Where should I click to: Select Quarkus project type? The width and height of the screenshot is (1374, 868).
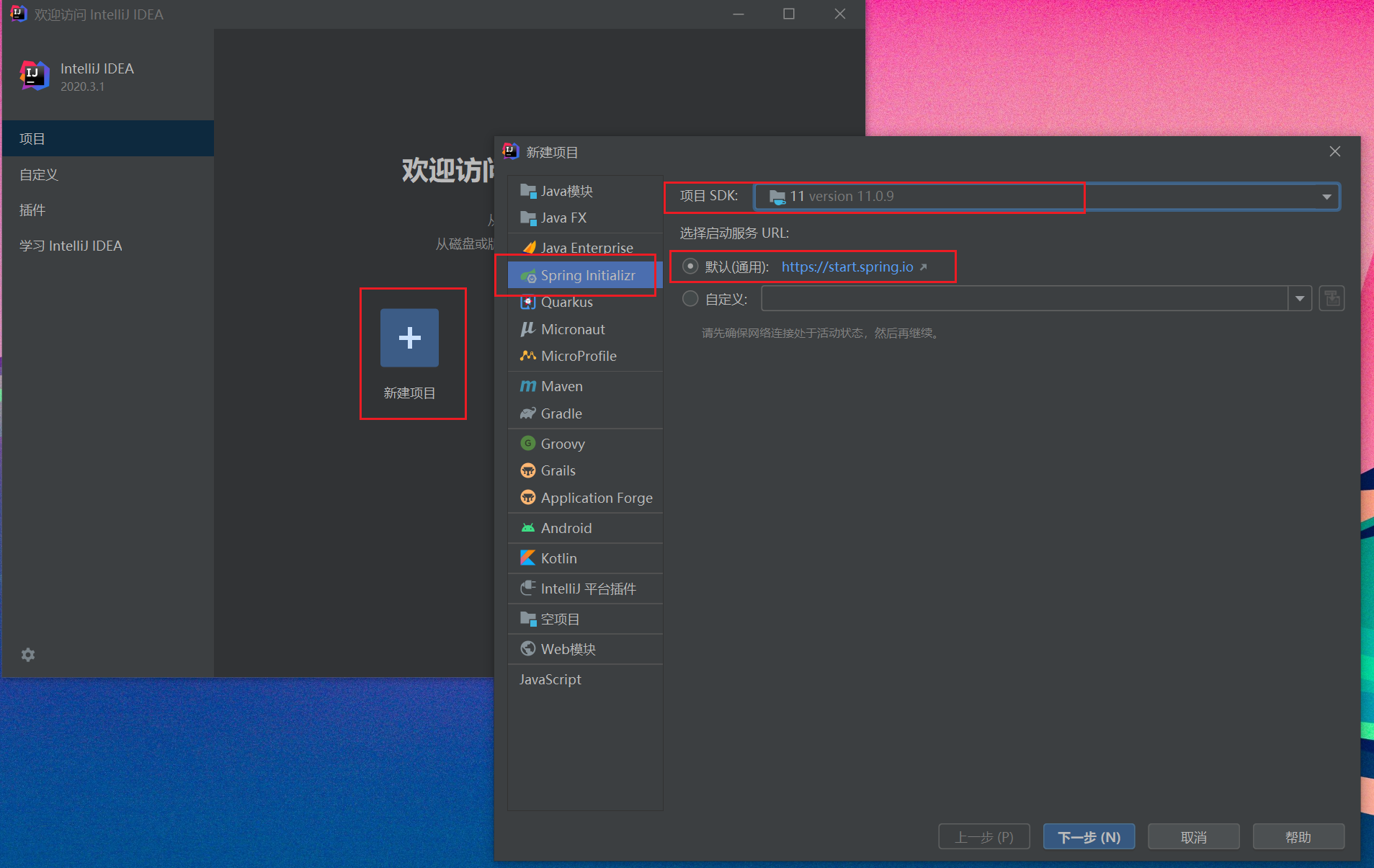point(585,302)
